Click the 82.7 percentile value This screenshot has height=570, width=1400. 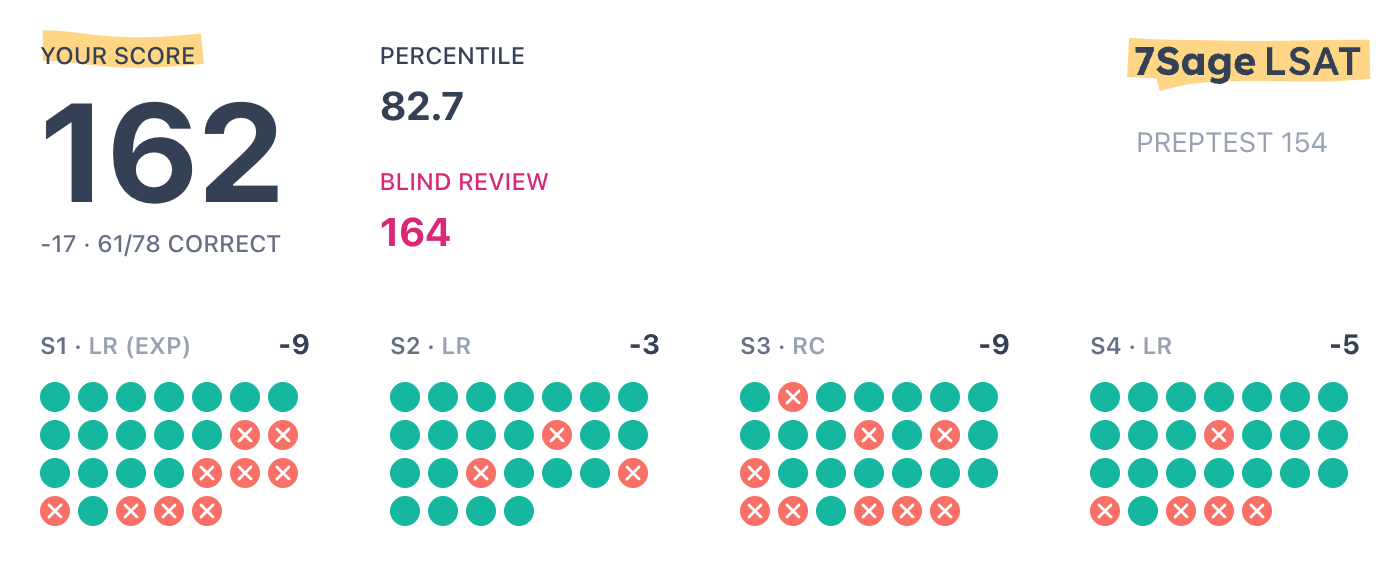tap(422, 106)
